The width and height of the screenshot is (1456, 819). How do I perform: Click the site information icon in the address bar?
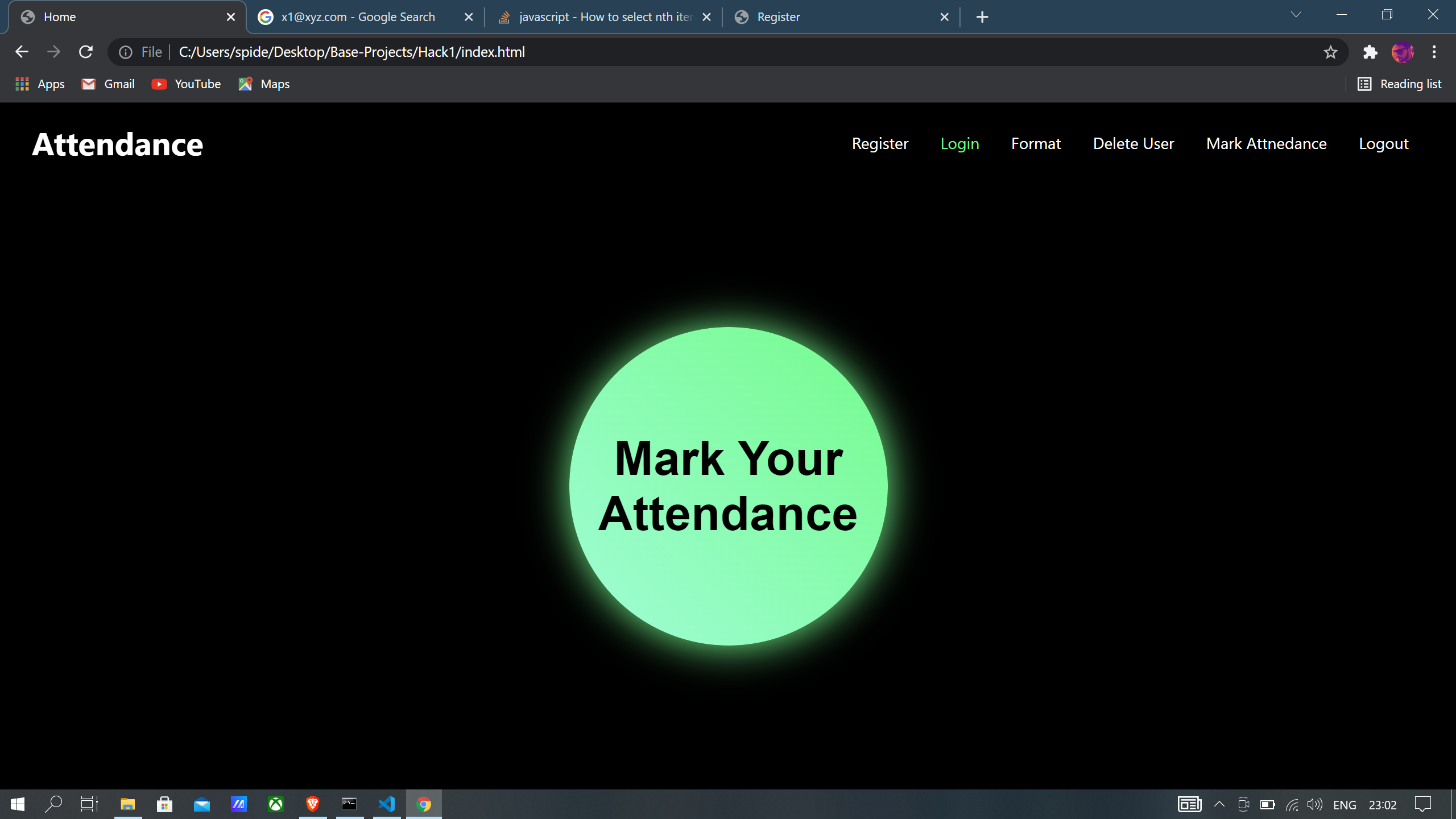click(126, 52)
